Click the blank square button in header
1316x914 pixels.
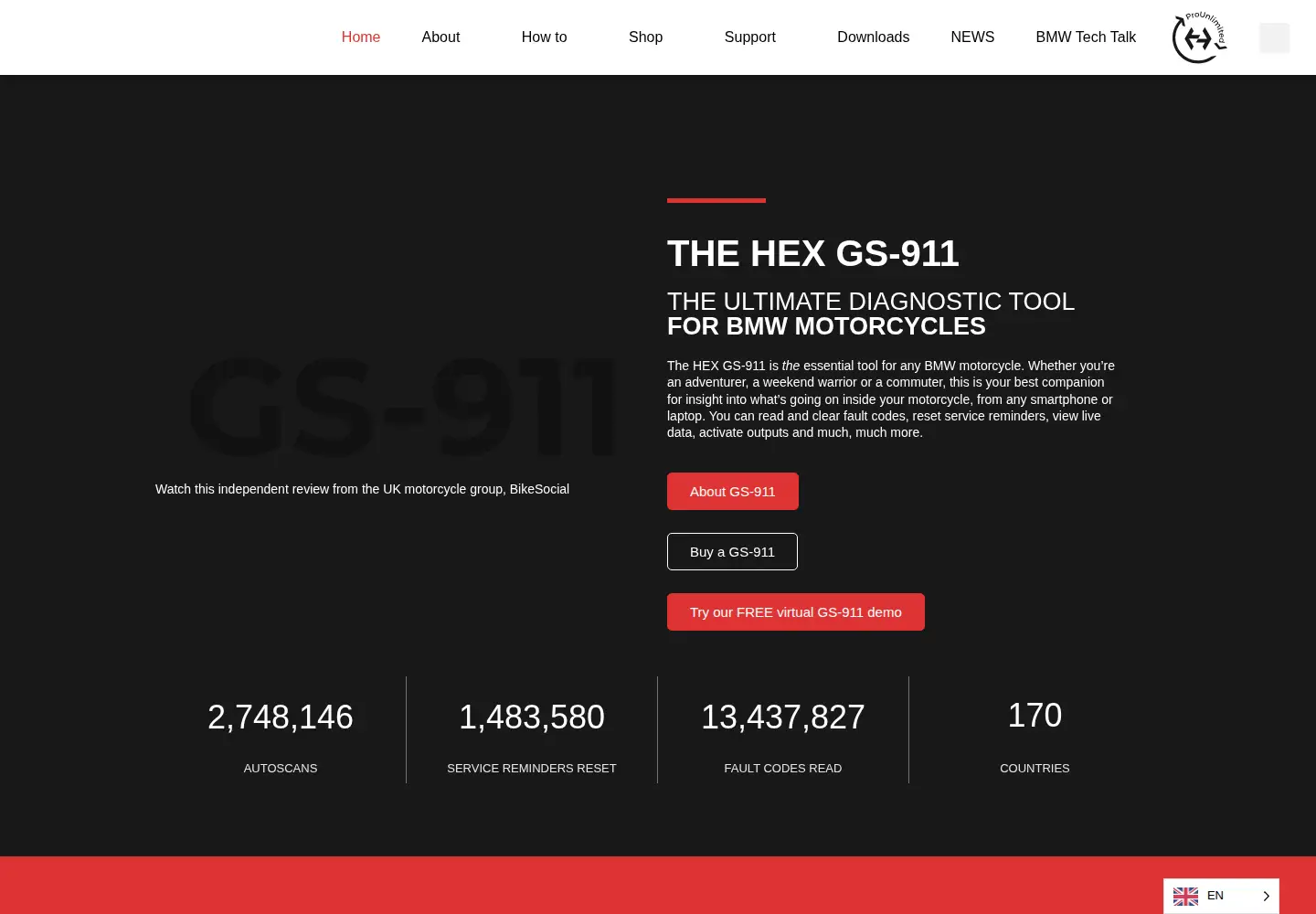[x=1274, y=37]
